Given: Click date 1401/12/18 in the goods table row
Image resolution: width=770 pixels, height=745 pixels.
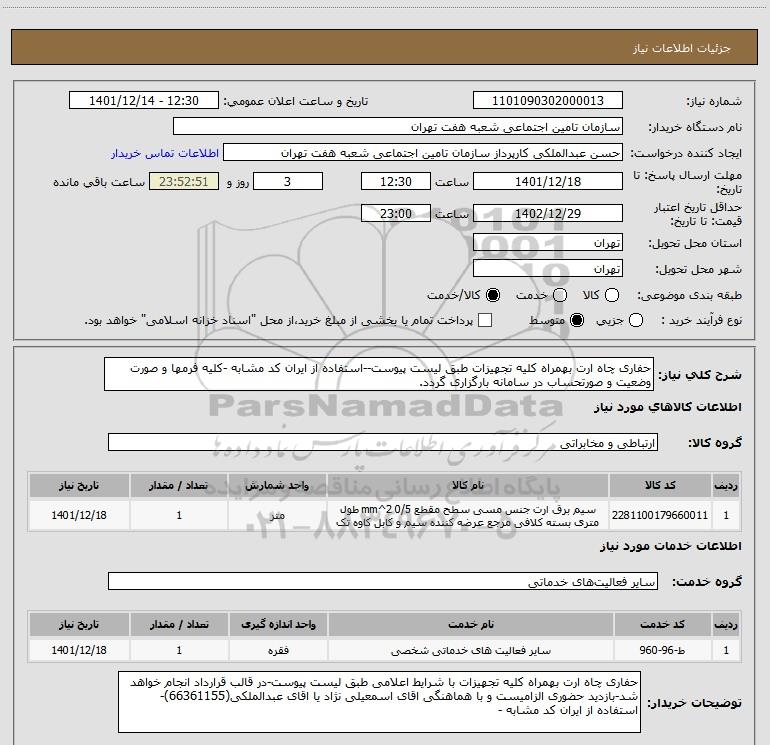Looking at the screenshot, I should coord(79,515).
